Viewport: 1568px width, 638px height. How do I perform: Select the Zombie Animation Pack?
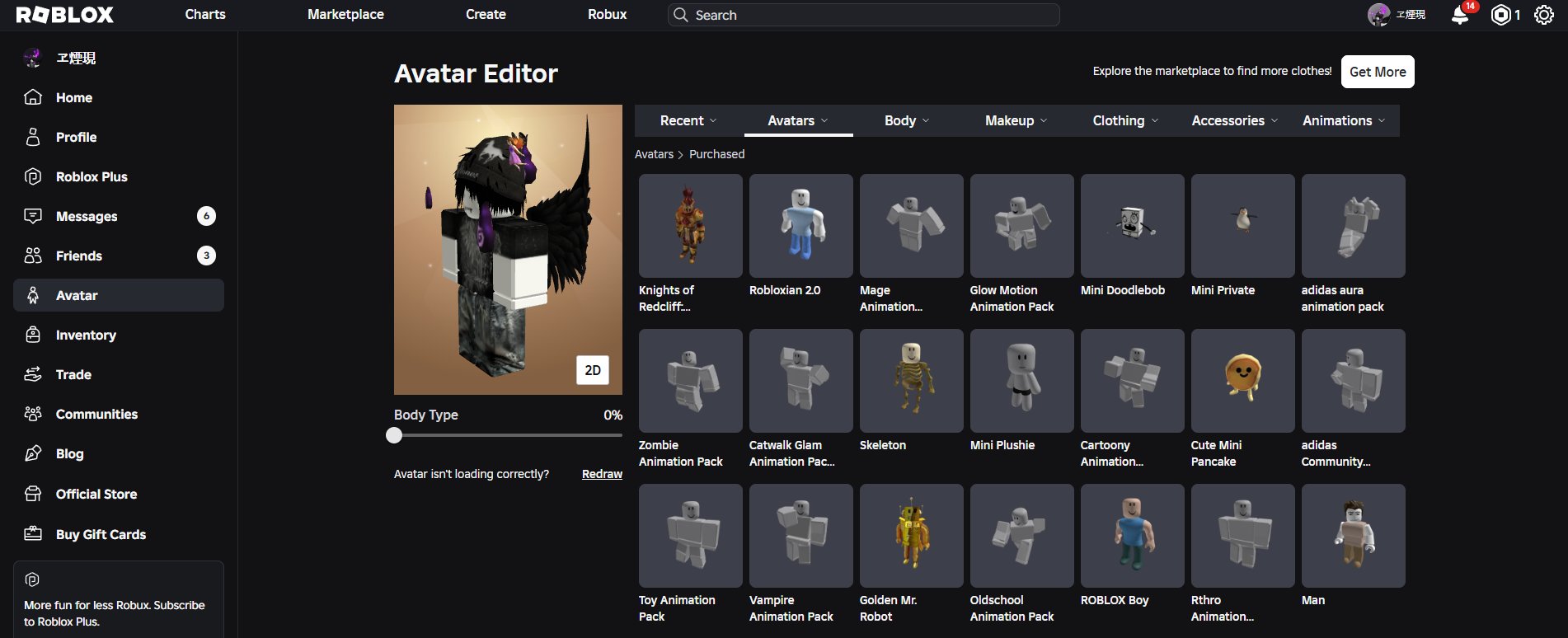point(691,381)
